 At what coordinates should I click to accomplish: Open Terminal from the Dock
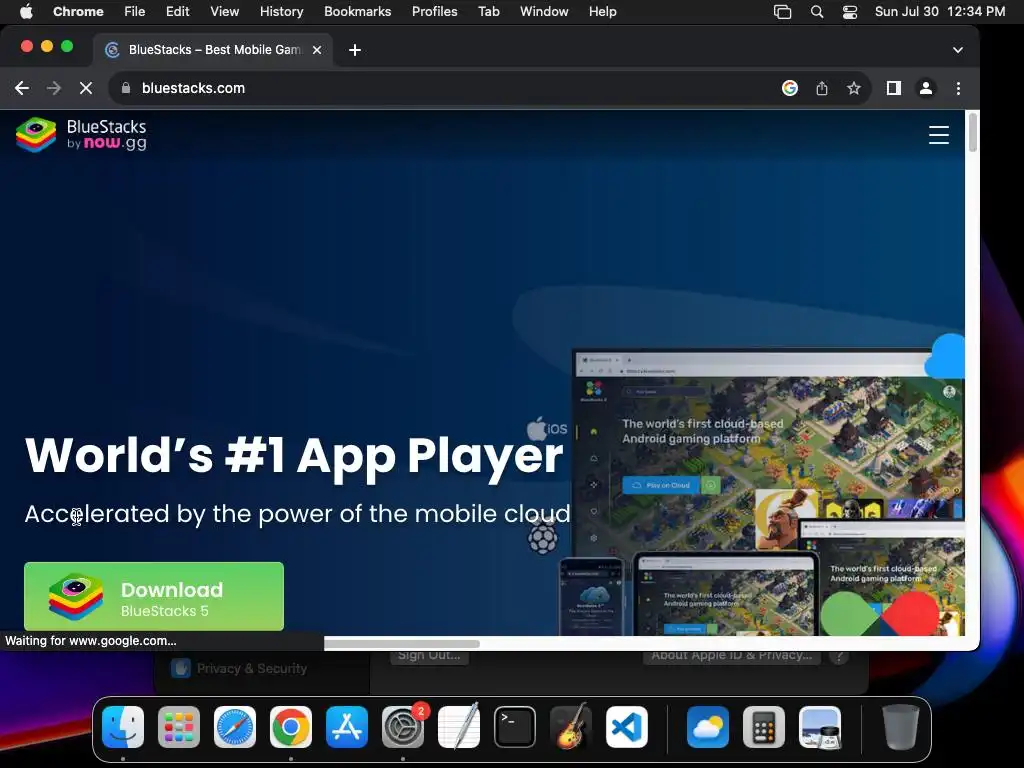coord(515,727)
